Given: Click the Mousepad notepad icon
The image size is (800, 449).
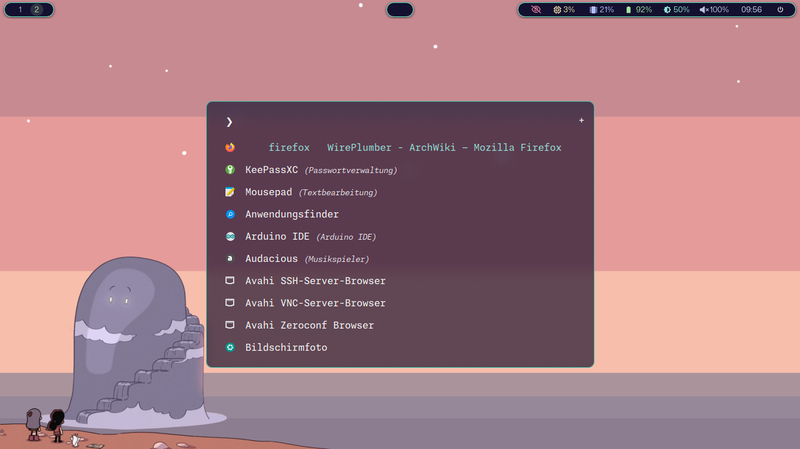Looking at the screenshot, I should click(230, 192).
